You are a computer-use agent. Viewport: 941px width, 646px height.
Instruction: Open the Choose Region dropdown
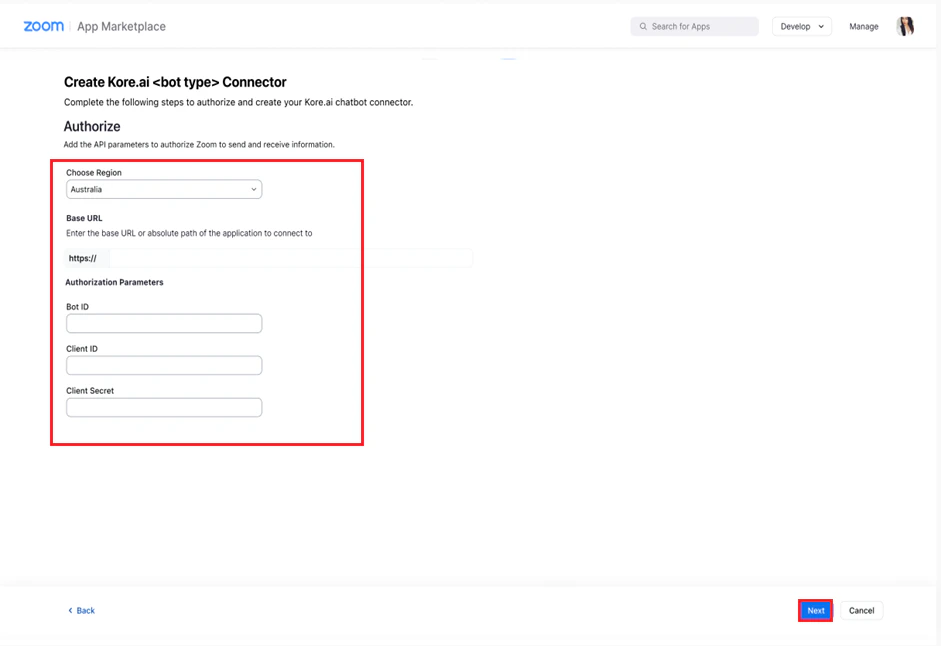[x=164, y=189]
